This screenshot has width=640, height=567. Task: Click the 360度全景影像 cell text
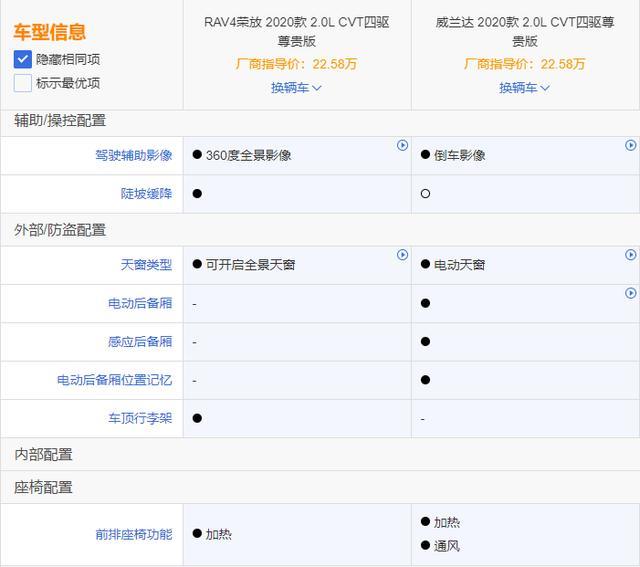pos(249,155)
